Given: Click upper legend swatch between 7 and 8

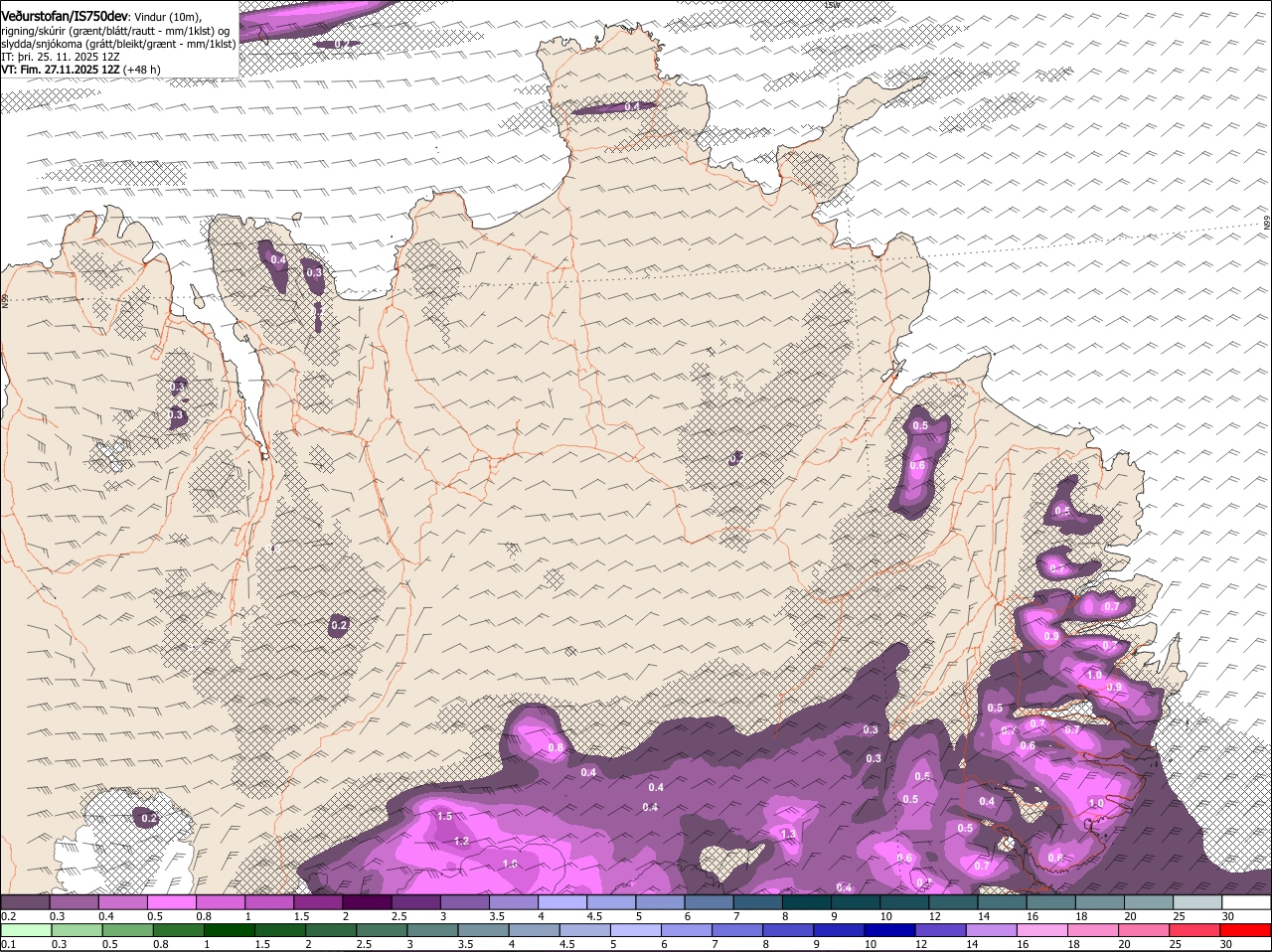Looking at the screenshot, I should tap(756, 902).
